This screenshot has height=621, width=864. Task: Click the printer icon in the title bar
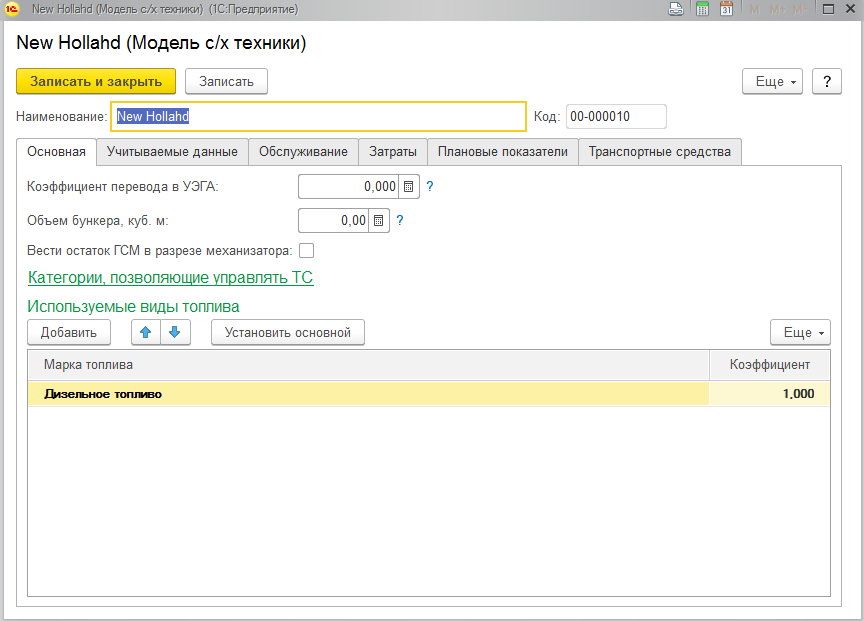(x=676, y=9)
